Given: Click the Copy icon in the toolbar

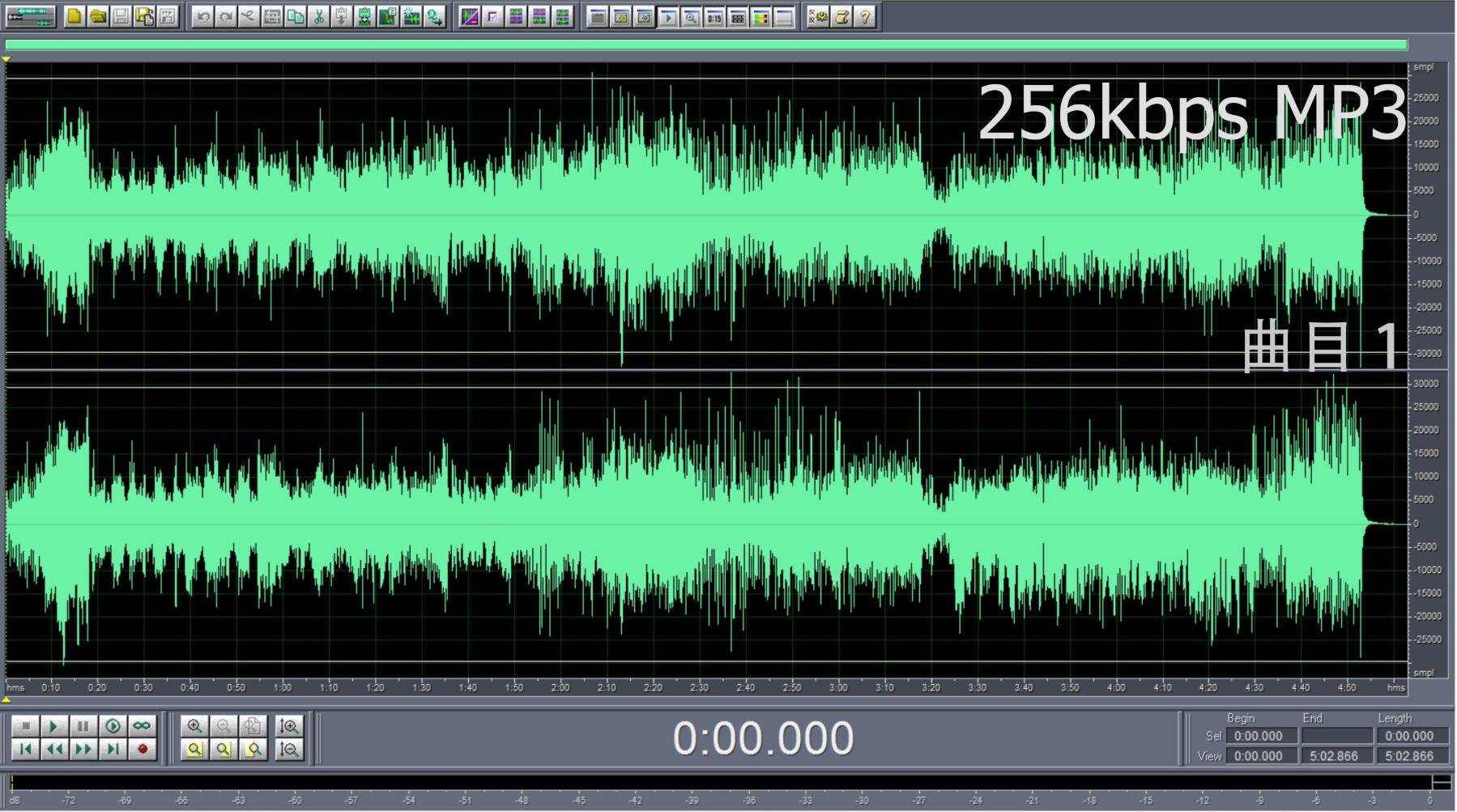Looking at the screenshot, I should tap(296, 16).
